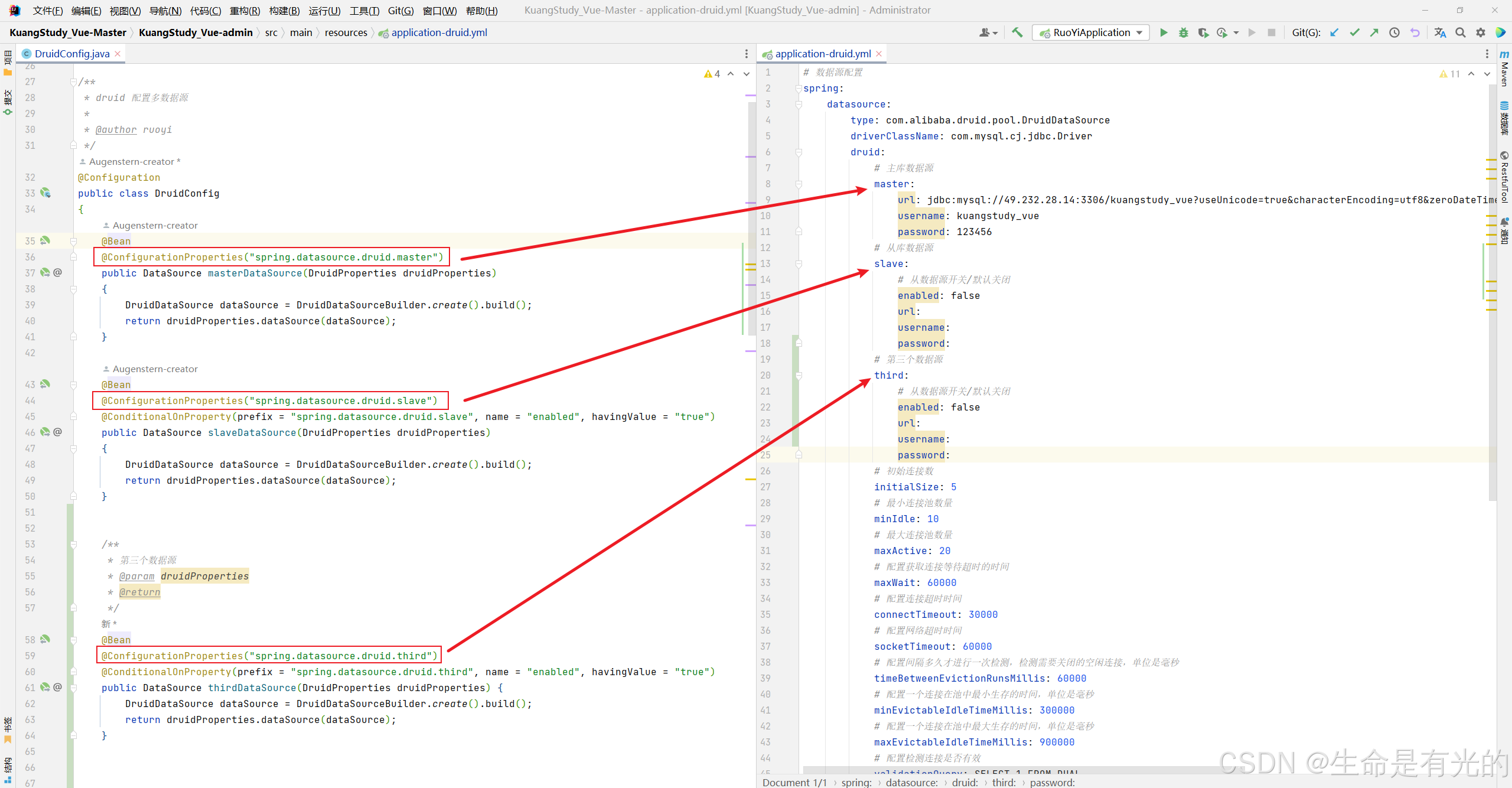
Task: Close the application-druid.yml tab
Action: (879, 54)
